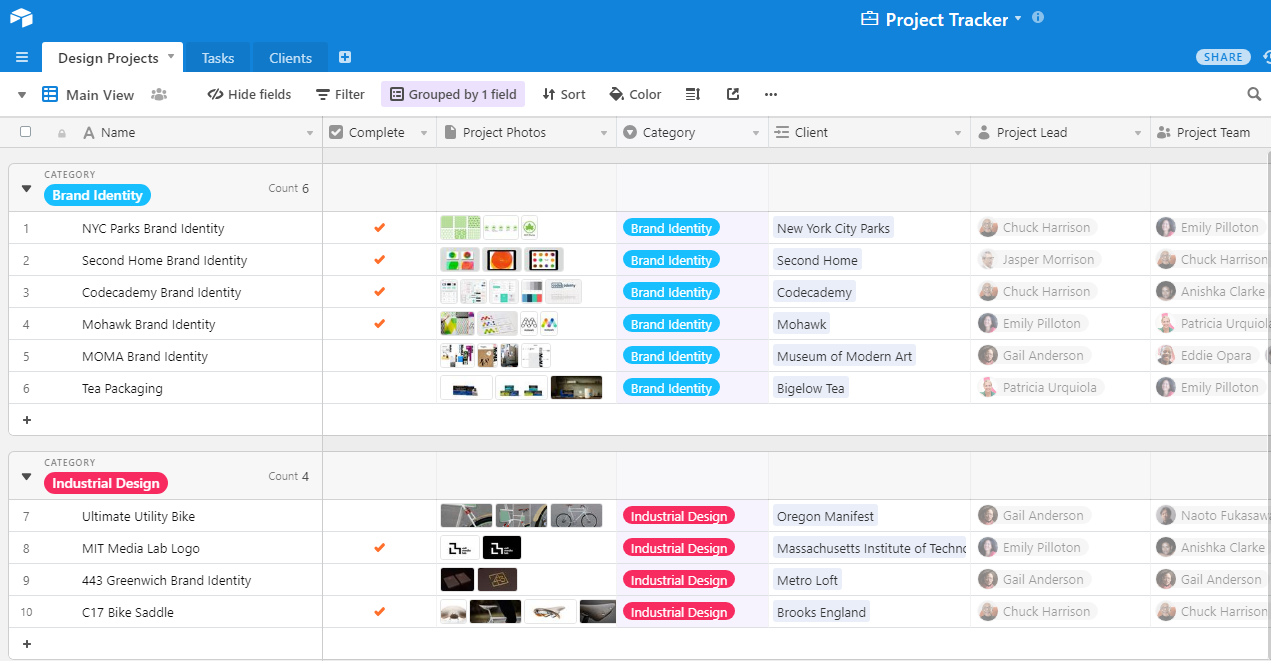This screenshot has width=1271, height=661.
Task: Click Main View label
Action: pos(100,95)
